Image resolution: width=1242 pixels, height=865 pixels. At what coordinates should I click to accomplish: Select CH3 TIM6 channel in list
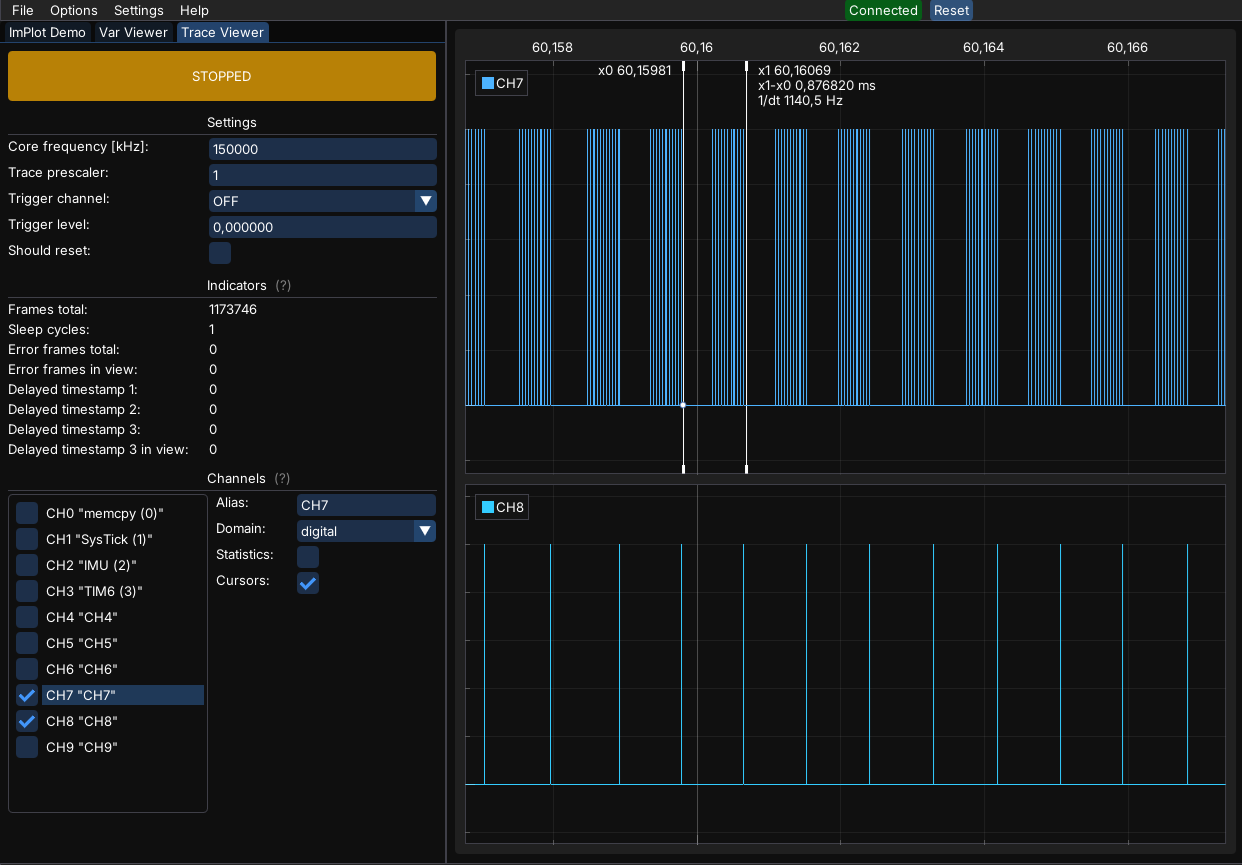94,591
